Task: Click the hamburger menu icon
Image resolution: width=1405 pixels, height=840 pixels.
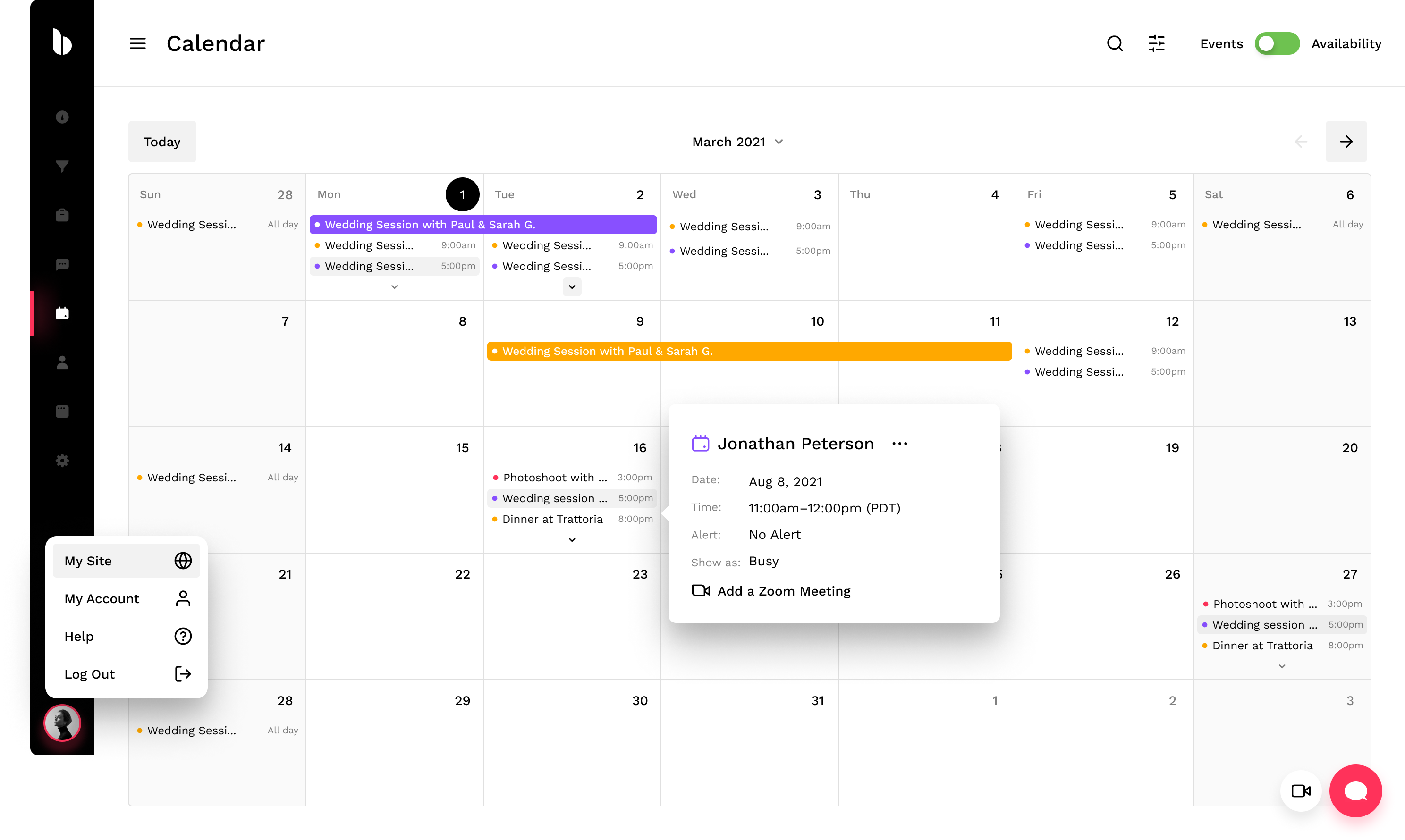Action: point(137,43)
